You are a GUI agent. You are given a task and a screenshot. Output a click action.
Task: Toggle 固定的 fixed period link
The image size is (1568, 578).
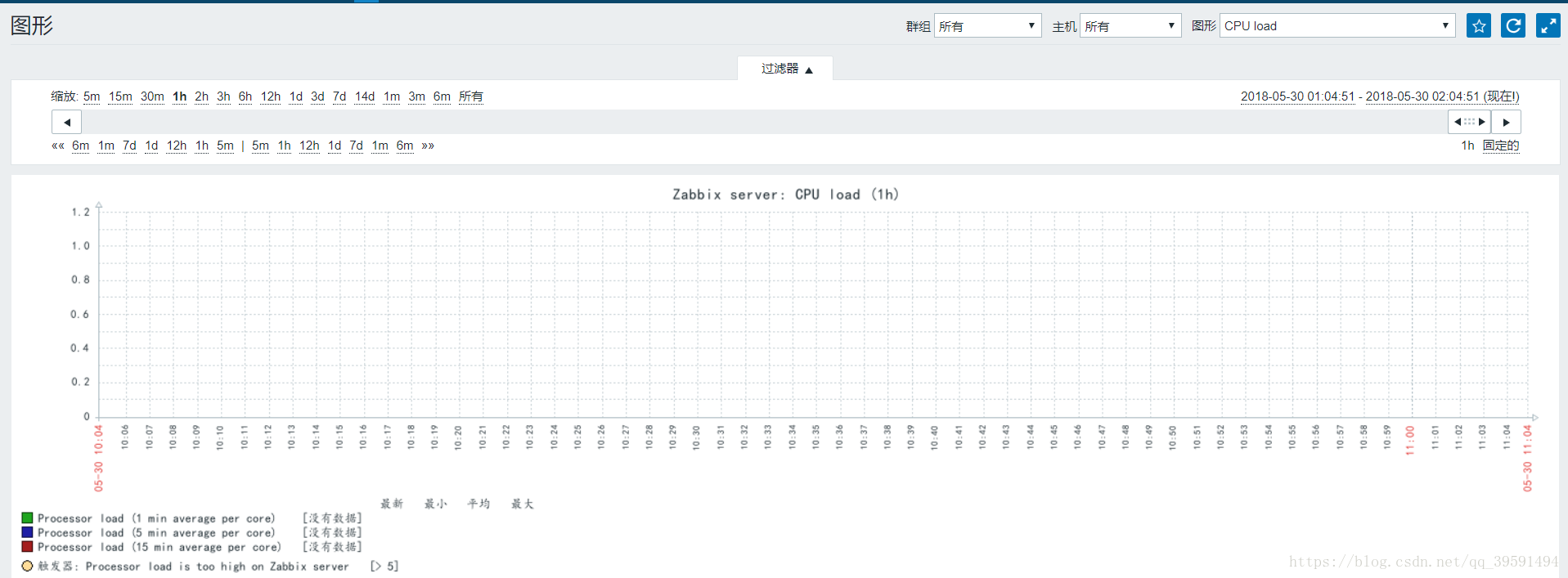[x=1501, y=146]
